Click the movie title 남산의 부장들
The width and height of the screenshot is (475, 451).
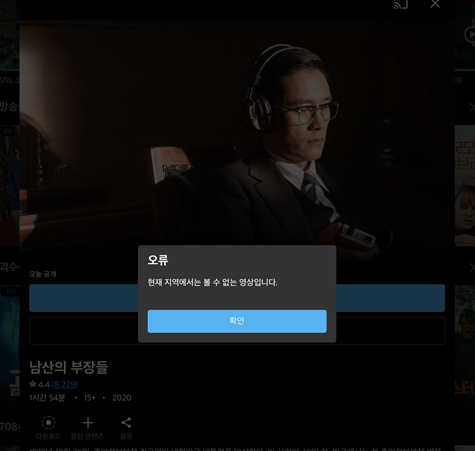pyautogui.click(x=69, y=367)
